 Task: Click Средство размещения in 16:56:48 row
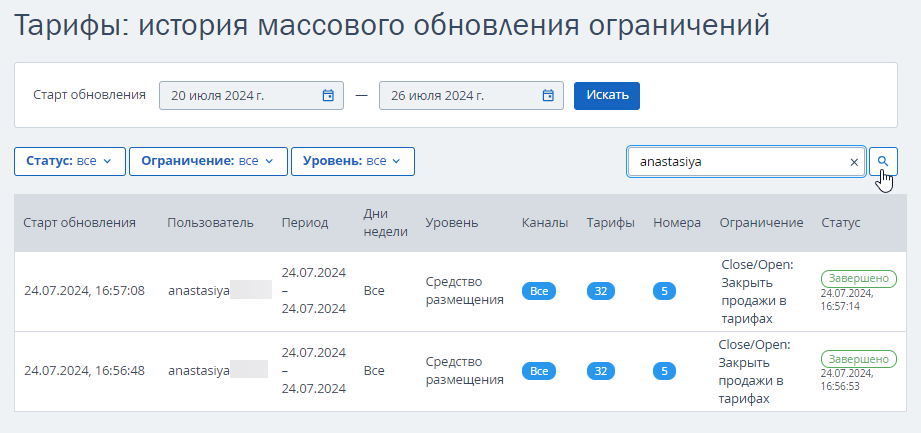pyautogui.click(x=465, y=371)
